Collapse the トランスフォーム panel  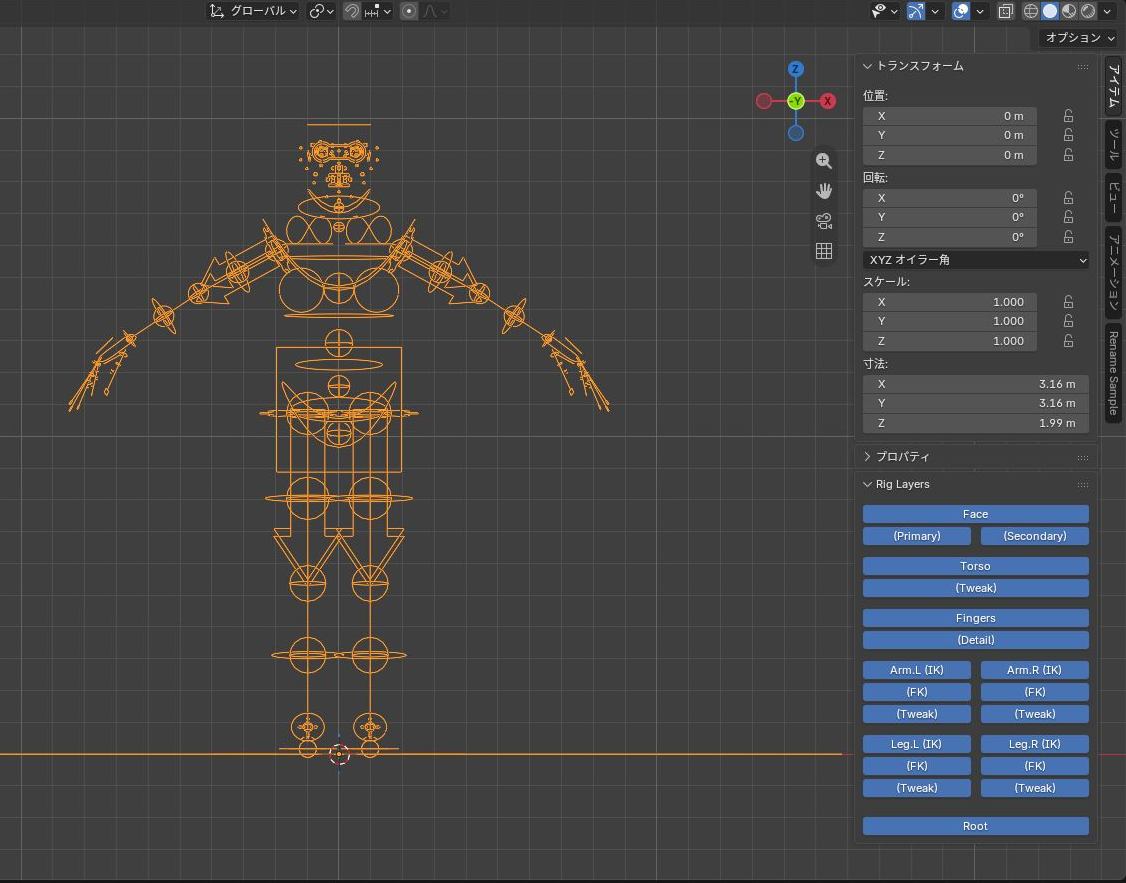point(867,66)
